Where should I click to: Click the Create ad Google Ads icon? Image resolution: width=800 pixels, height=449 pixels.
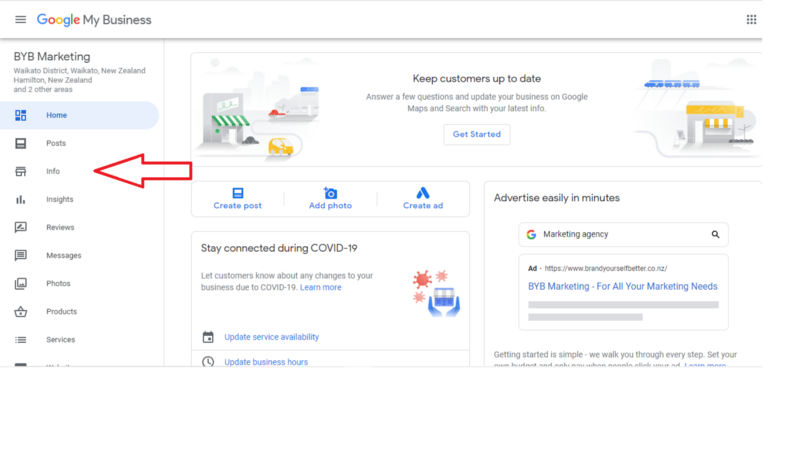[x=423, y=193]
